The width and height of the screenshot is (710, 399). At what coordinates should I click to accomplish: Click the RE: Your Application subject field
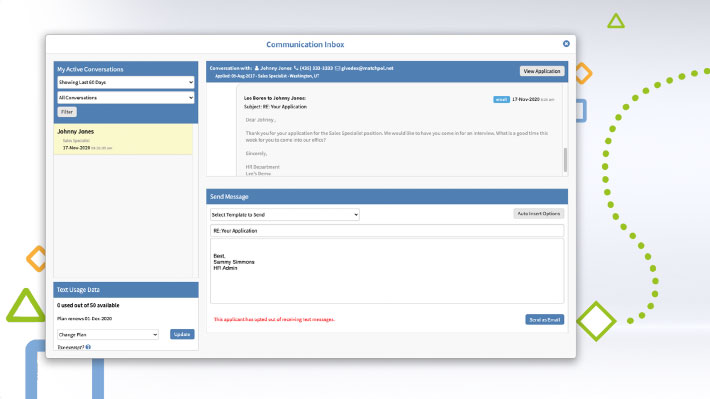pyautogui.click(x=387, y=231)
